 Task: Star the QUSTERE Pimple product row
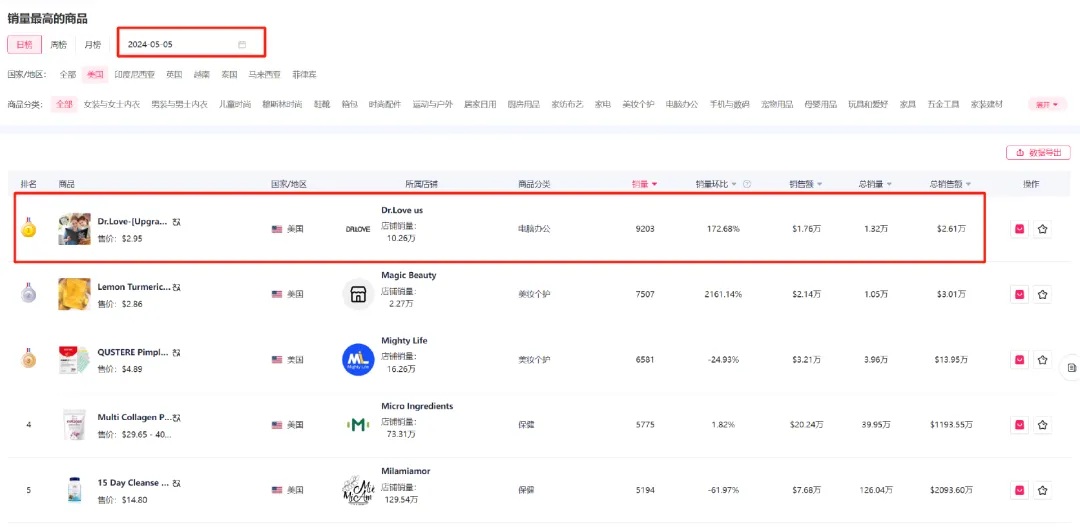[x=1042, y=359]
